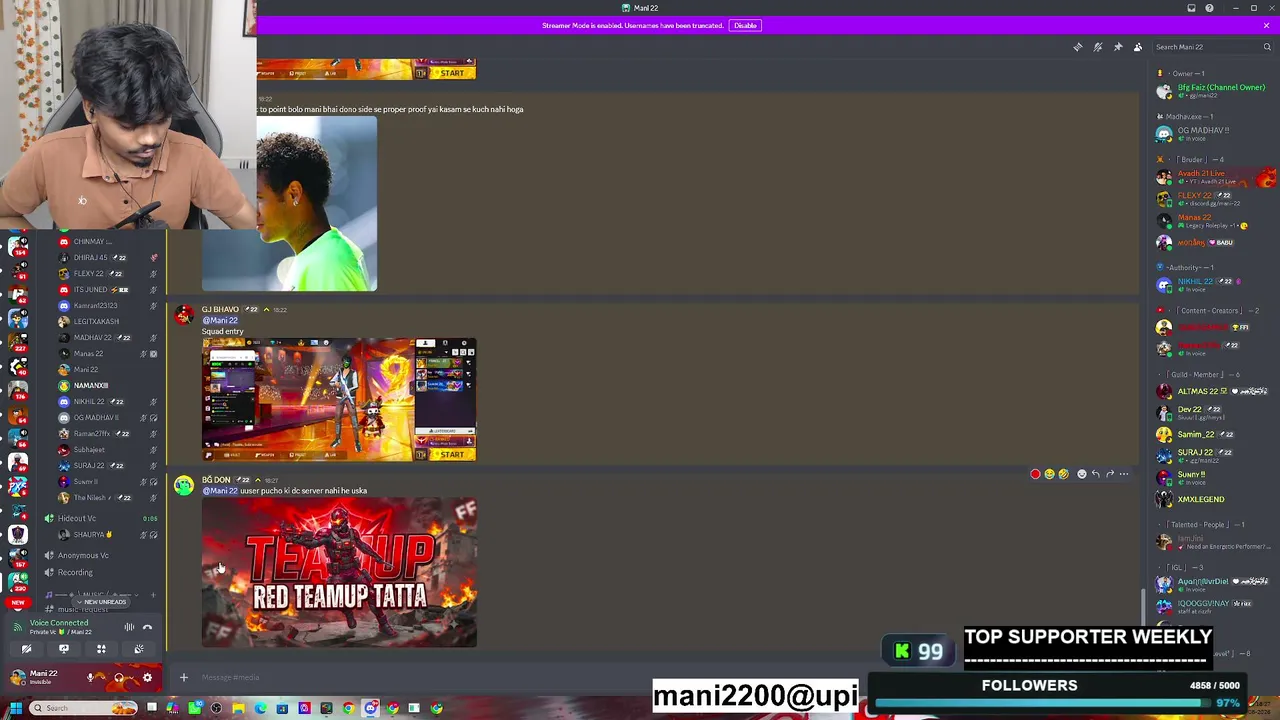Click the search magnifier icon
The height and width of the screenshot is (720, 1280).
click(1267, 47)
